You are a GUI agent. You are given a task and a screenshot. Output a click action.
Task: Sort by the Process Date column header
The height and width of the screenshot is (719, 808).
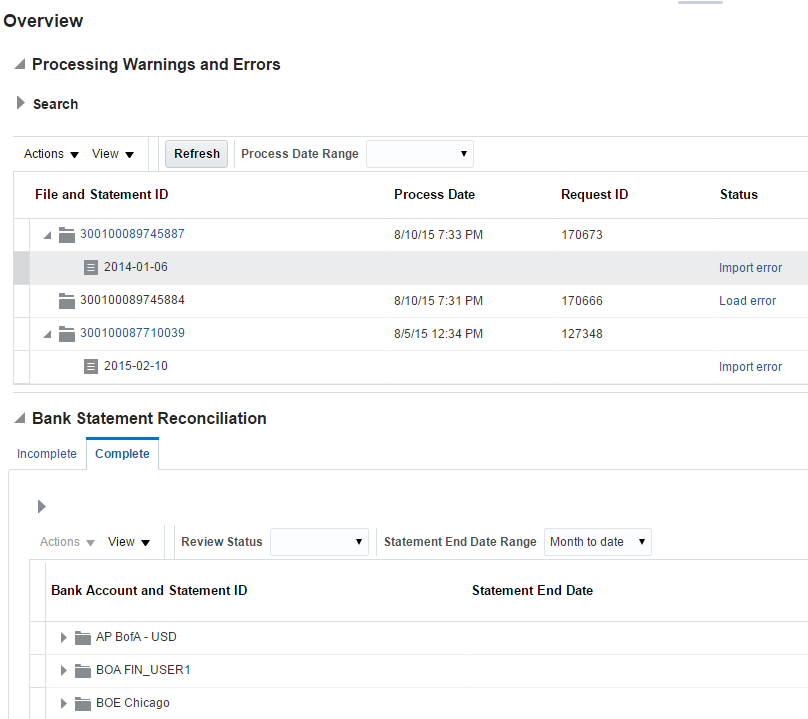click(434, 195)
